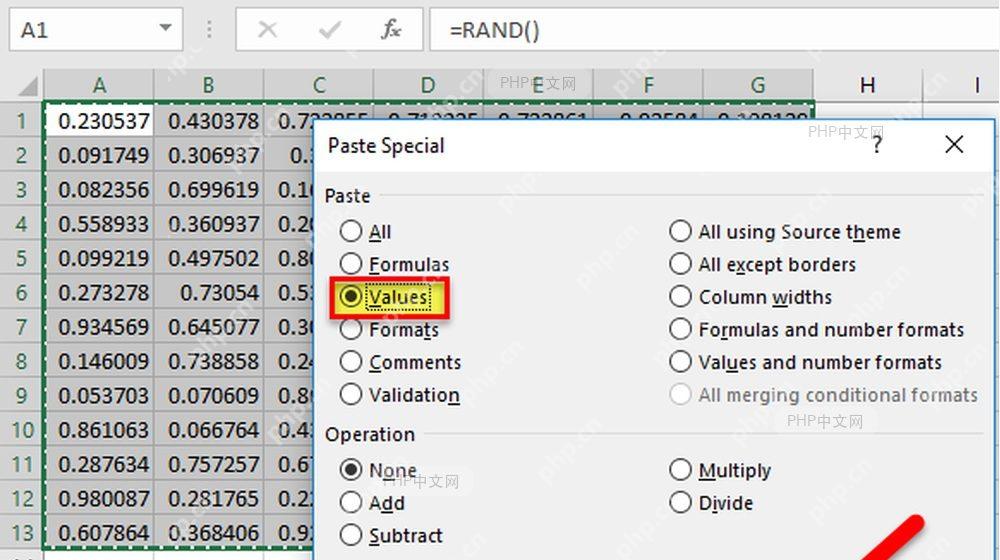Screen dimensions: 1000x560
Task: Click the Select All corner triangle
Action: coord(27,85)
